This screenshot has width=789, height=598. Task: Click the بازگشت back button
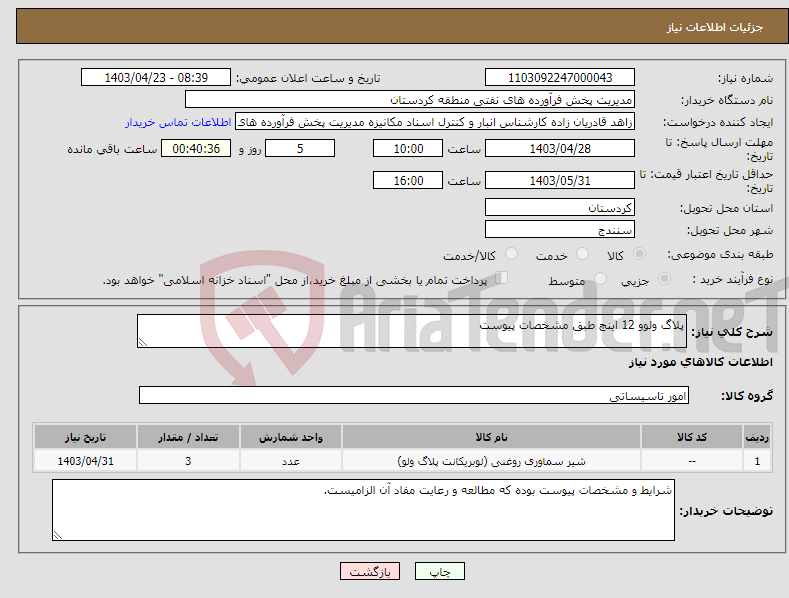[x=370, y=571]
